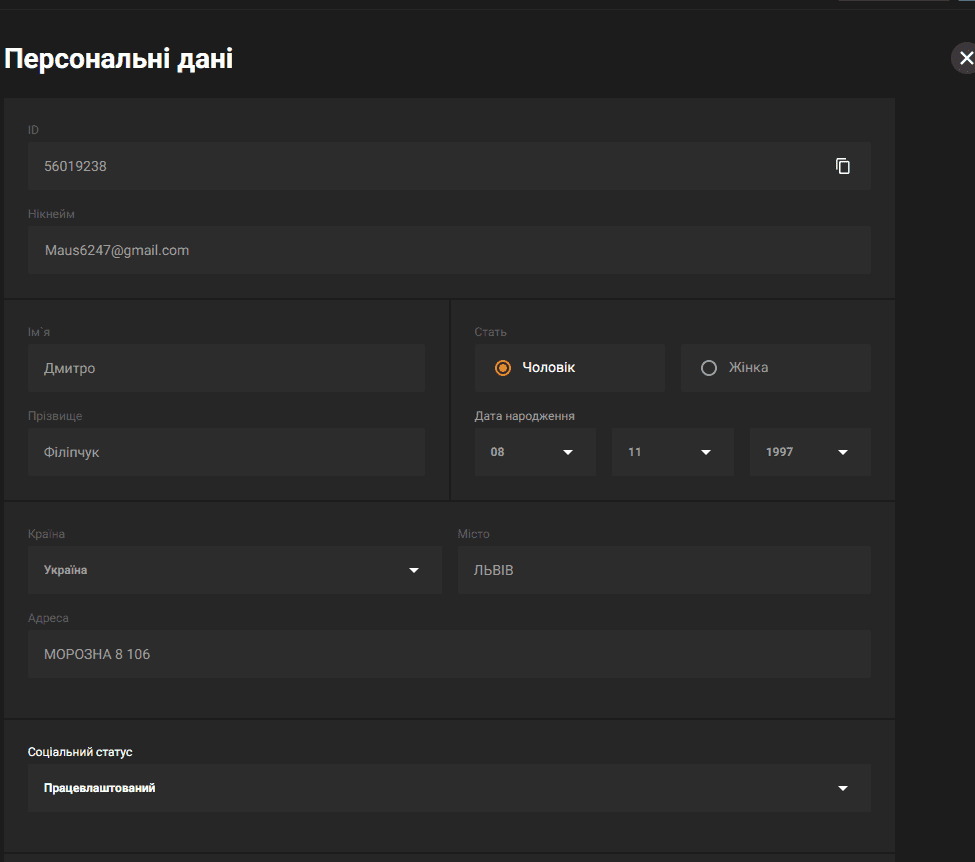Viewport: 975px width, 862px height.
Task: Click the arrow icon of the country selector
Action: (414, 570)
